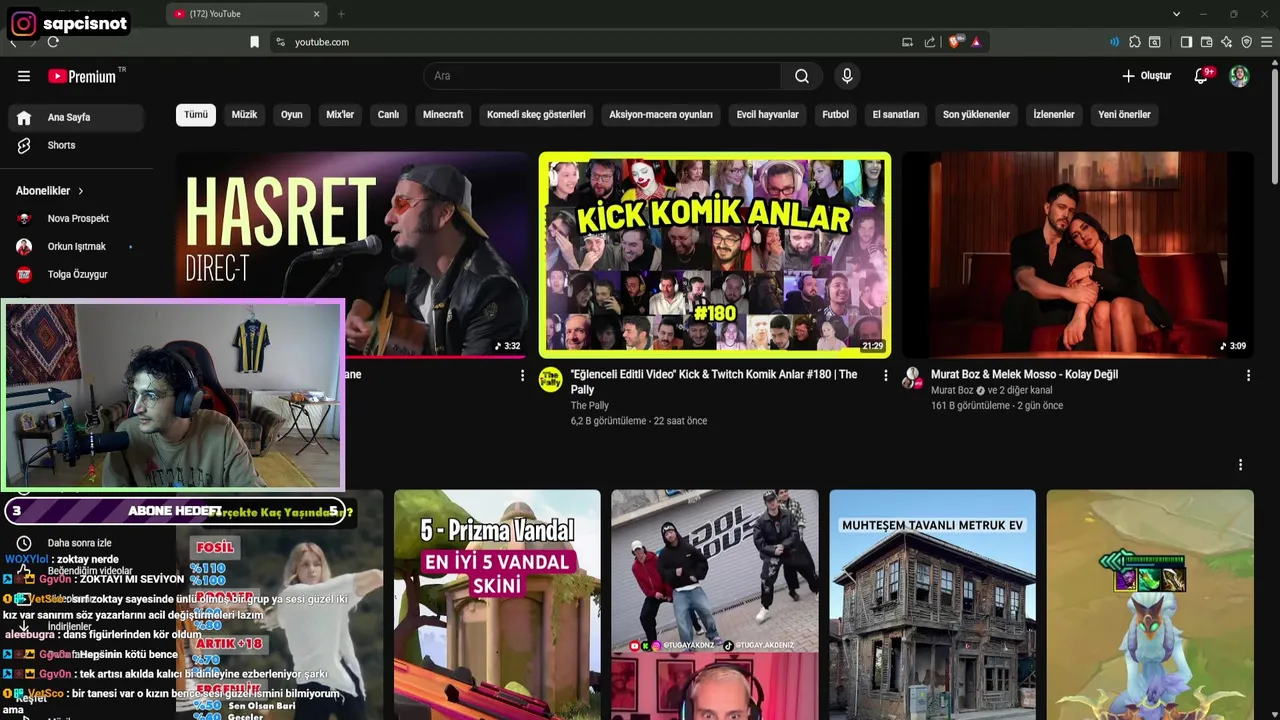Select Komedi skeç gösterileri chip
The width and height of the screenshot is (1280, 720).
pos(536,115)
